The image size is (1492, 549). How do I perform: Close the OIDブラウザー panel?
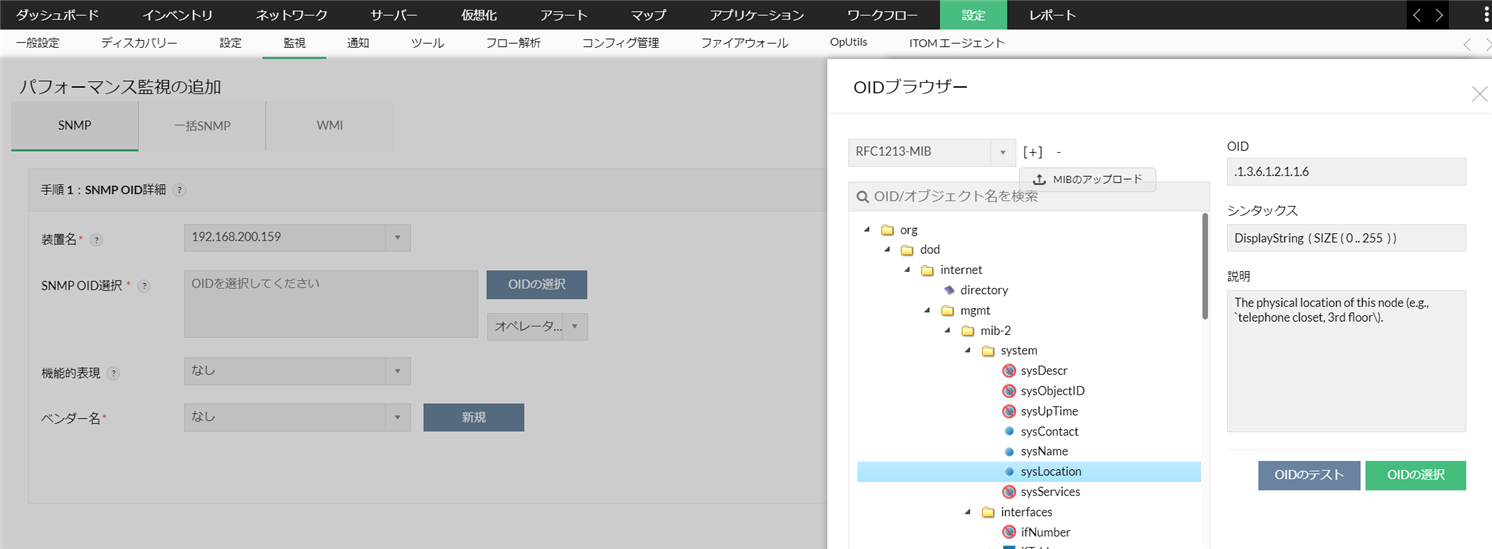[1479, 94]
